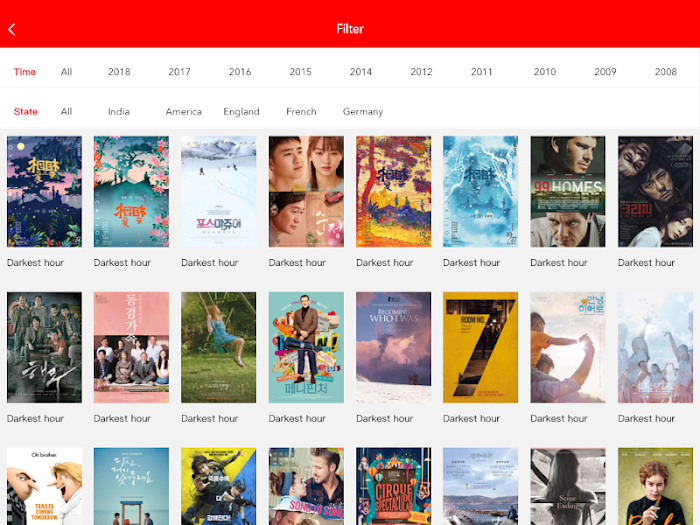Screen dimensions: 700x525
Task: Filter movies by year 2016
Action: [240, 72]
